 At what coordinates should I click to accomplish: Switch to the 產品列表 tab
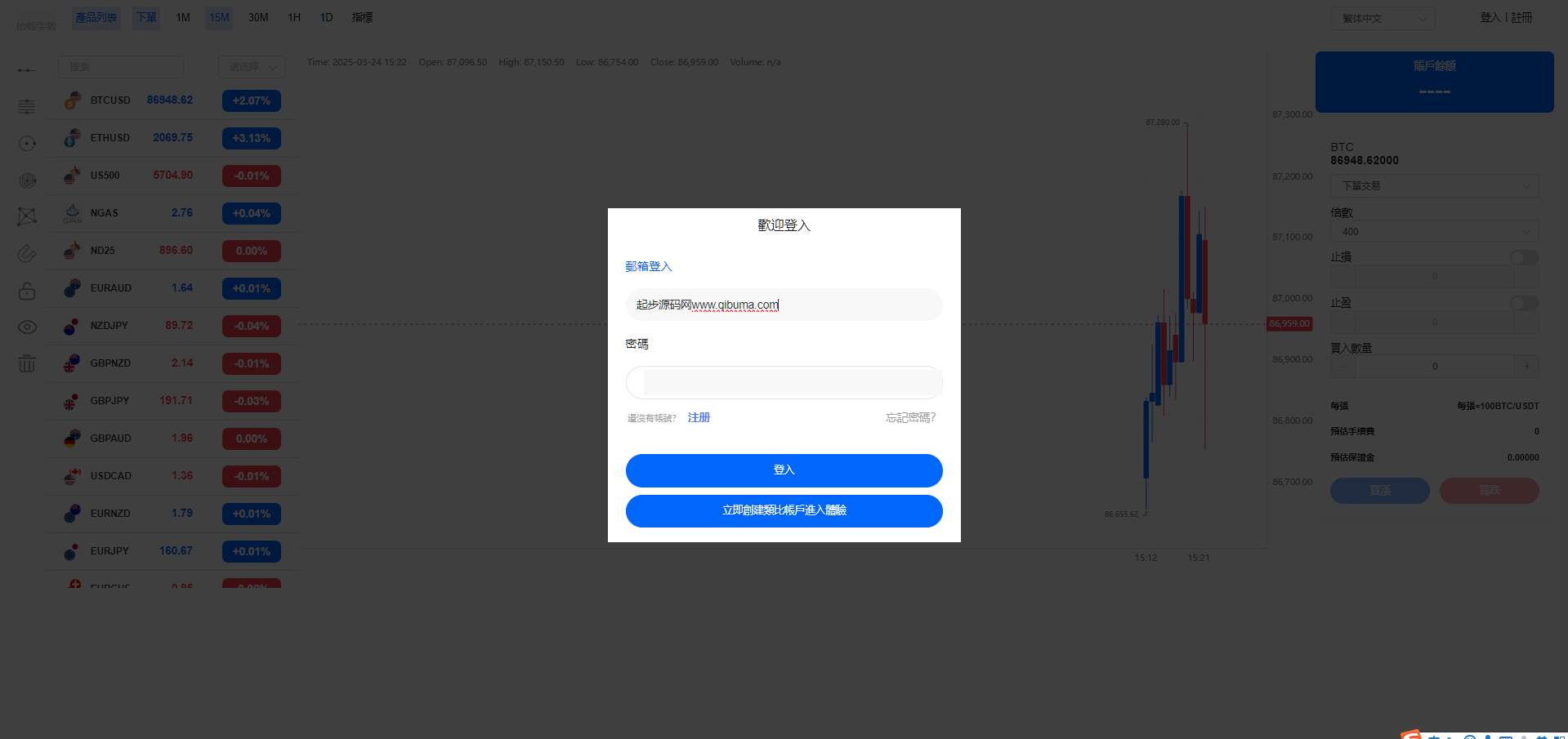[96, 18]
